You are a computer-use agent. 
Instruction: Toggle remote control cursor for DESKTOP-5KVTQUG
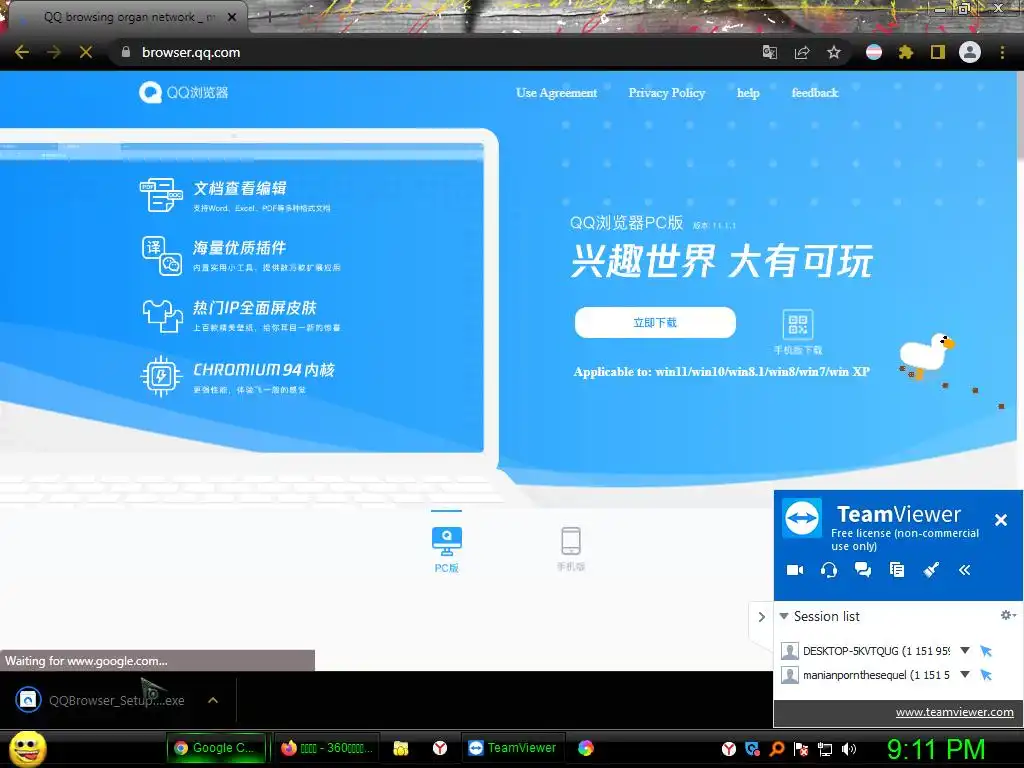tap(986, 650)
